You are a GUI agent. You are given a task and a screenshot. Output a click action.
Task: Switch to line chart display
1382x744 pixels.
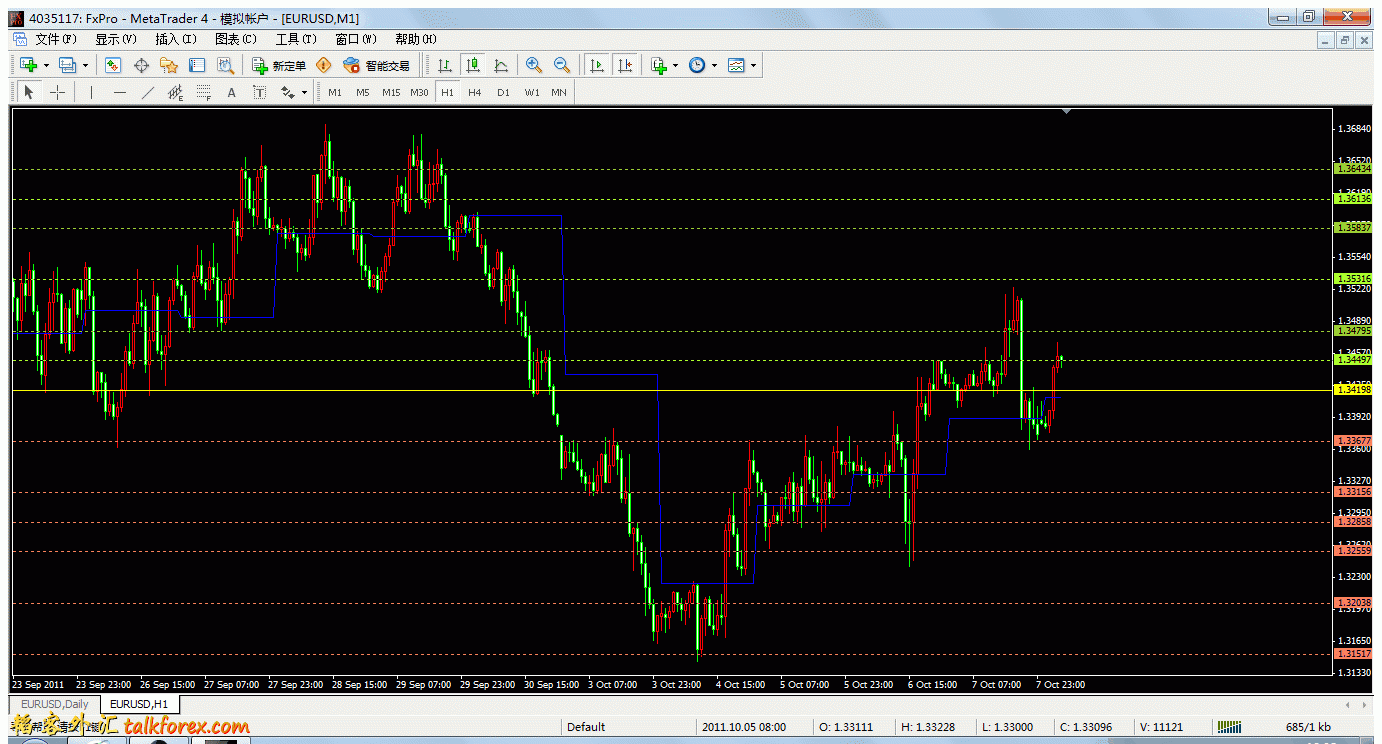(501, 65)
